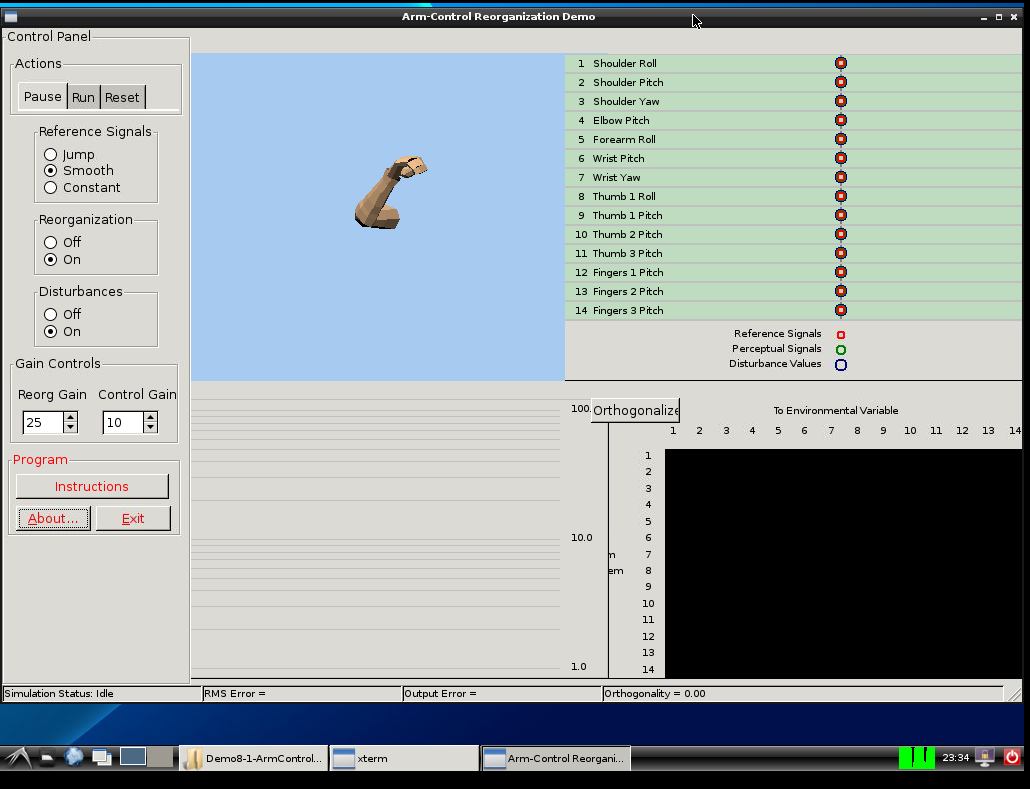The width and height of the screenshot is (1030, 789).
Task: Click the show desktop windows icon
Action: pyautogui.click(x=101, y=757)
